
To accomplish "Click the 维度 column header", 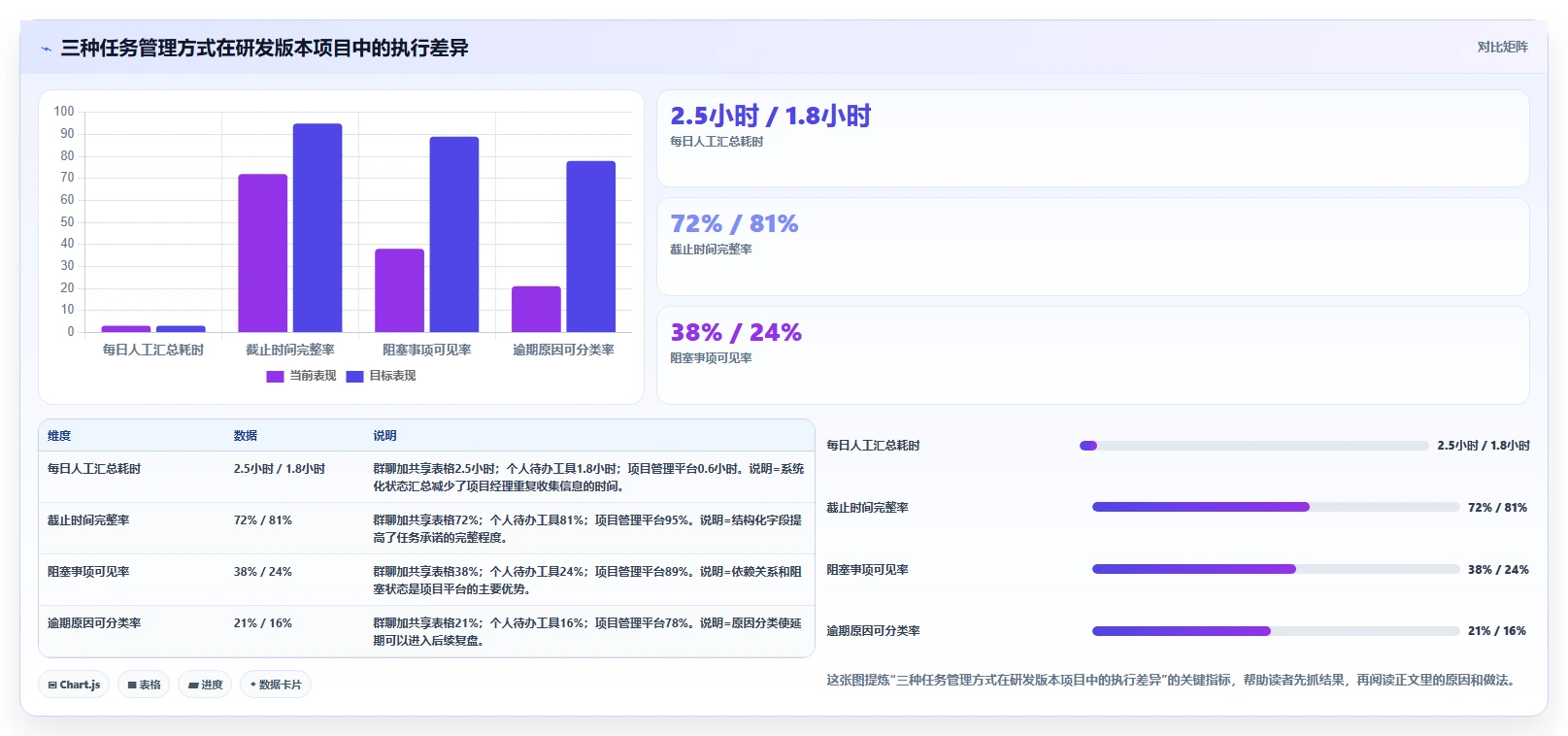I will (59, 436).
